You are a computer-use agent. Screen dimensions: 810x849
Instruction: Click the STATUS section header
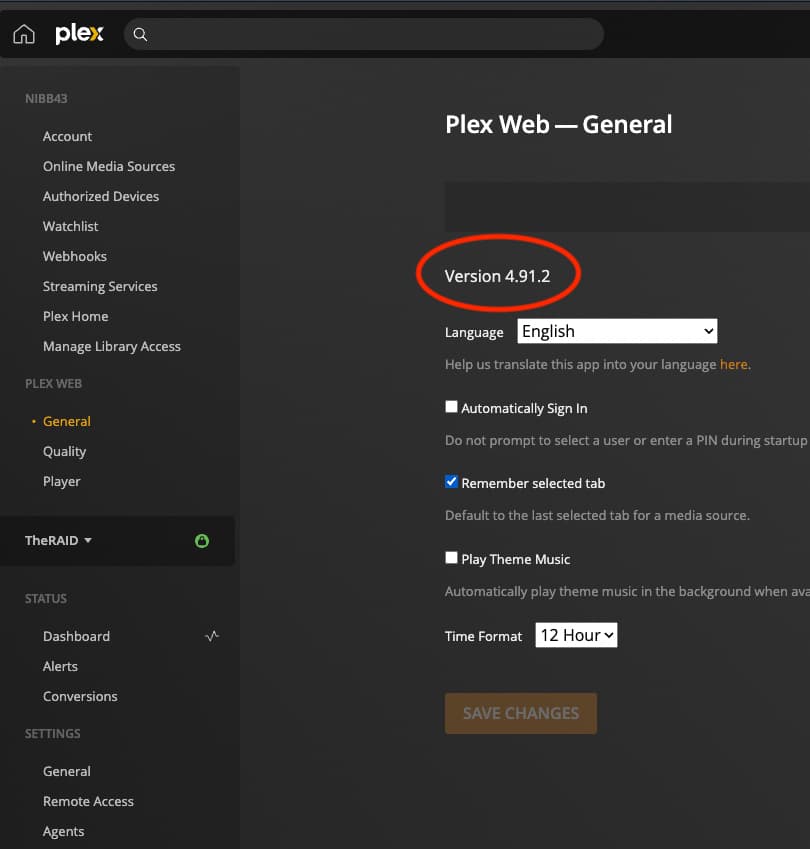45,599
